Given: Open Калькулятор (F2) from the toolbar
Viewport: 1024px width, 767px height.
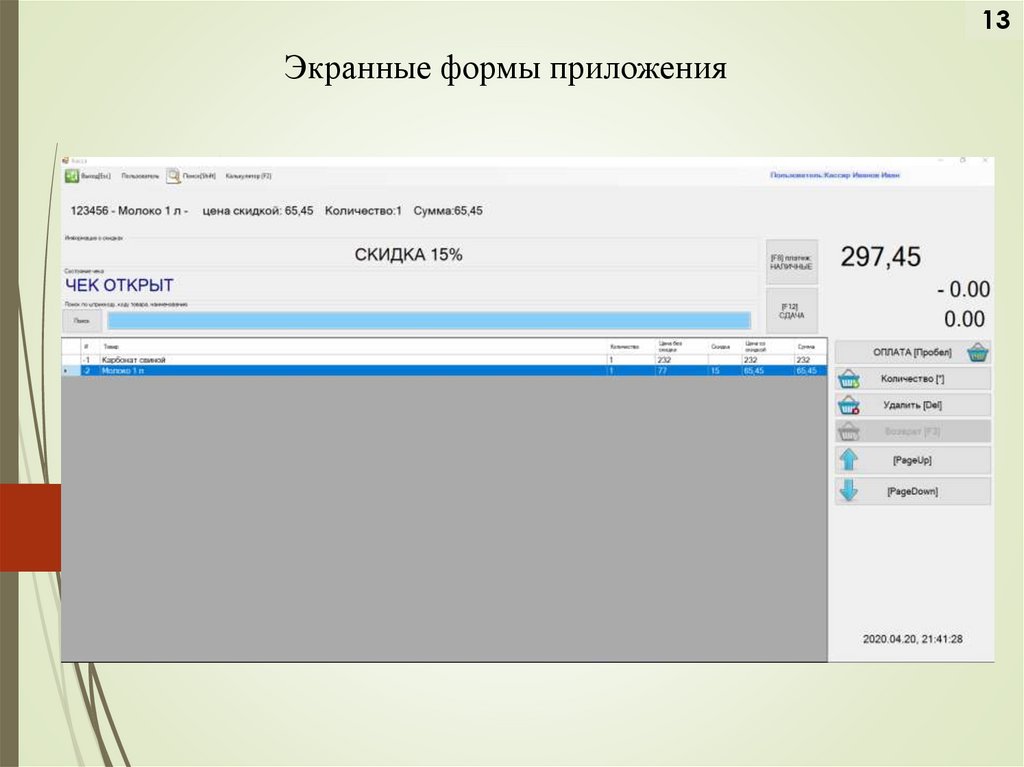Looking at the screenshot, I should click(248, 176).
